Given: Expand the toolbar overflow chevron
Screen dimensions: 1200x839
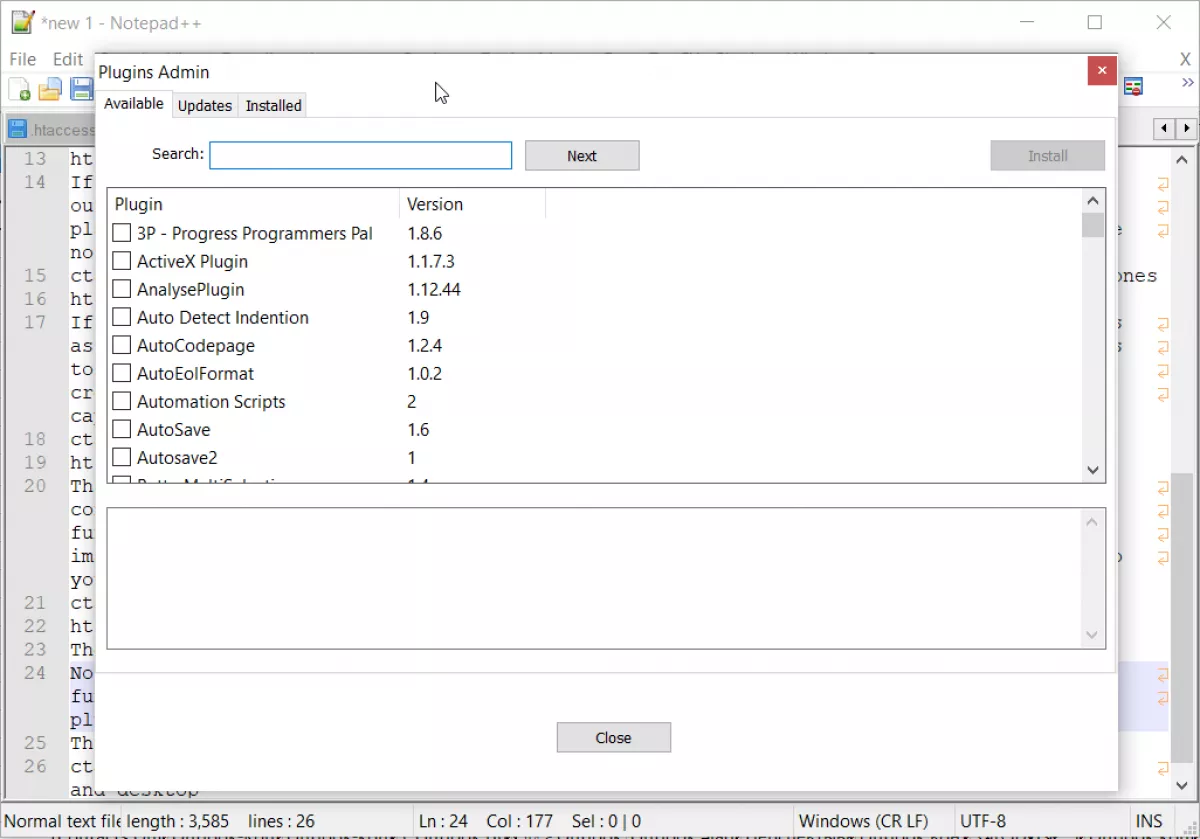Looking at the screenshot, I should coord(1188,83).
